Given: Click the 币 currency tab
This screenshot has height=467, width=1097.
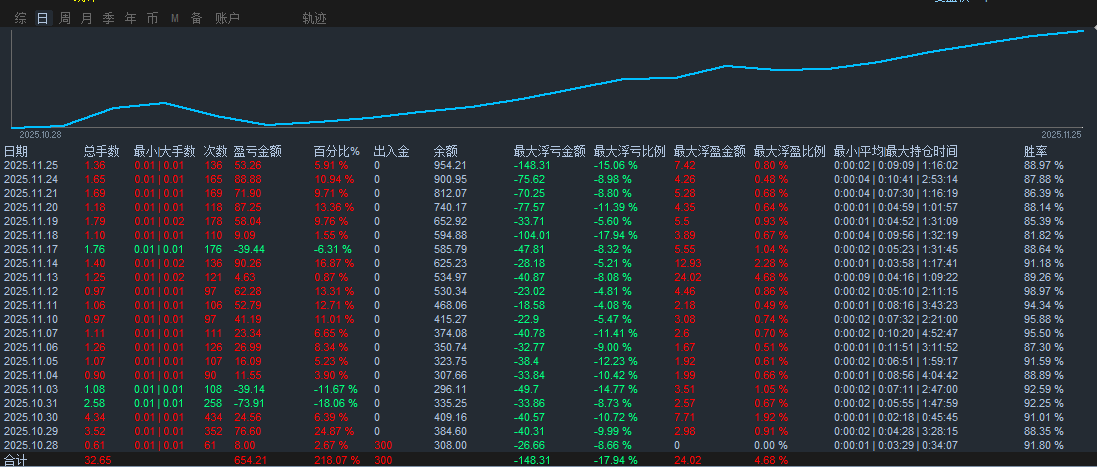Looking at the screenshot, I should [152, 18].
